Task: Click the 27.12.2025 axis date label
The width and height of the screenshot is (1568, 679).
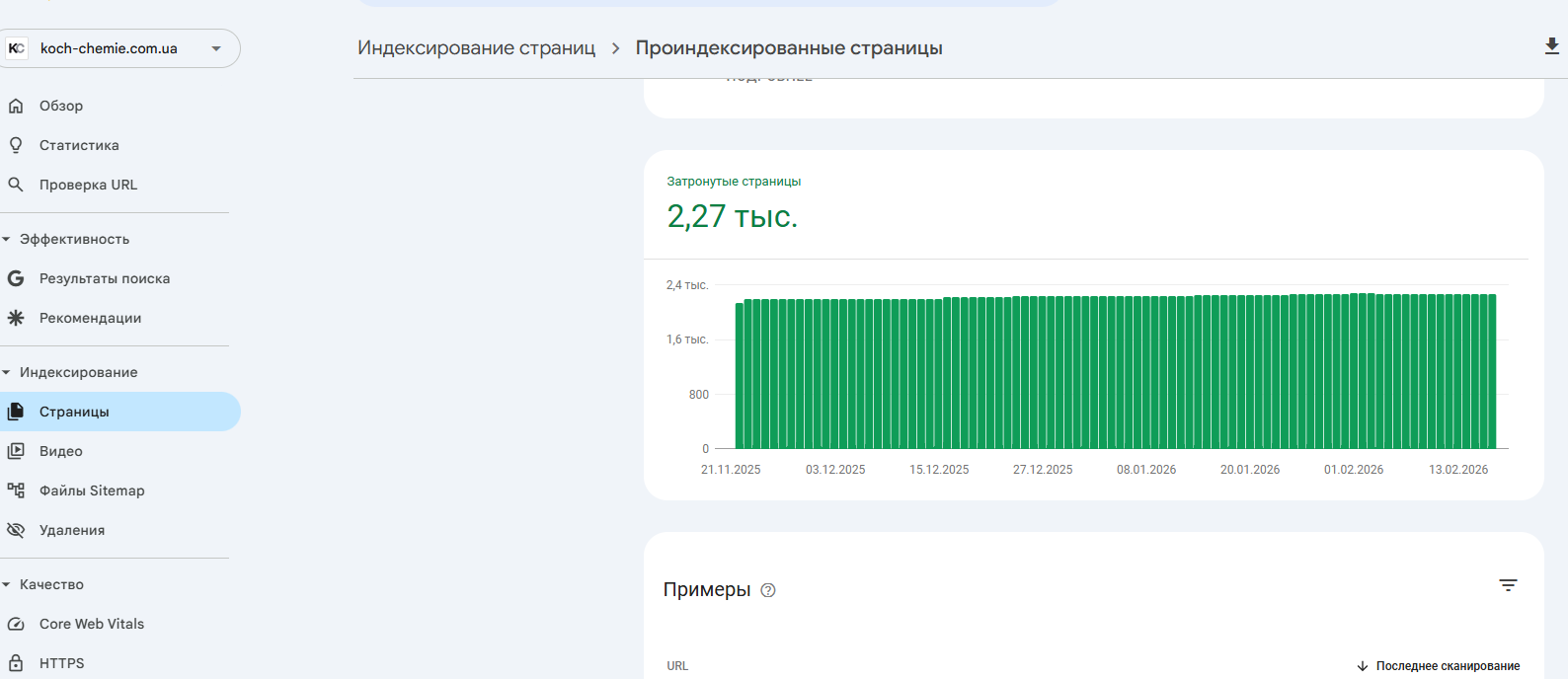Action: [1043, 470]
